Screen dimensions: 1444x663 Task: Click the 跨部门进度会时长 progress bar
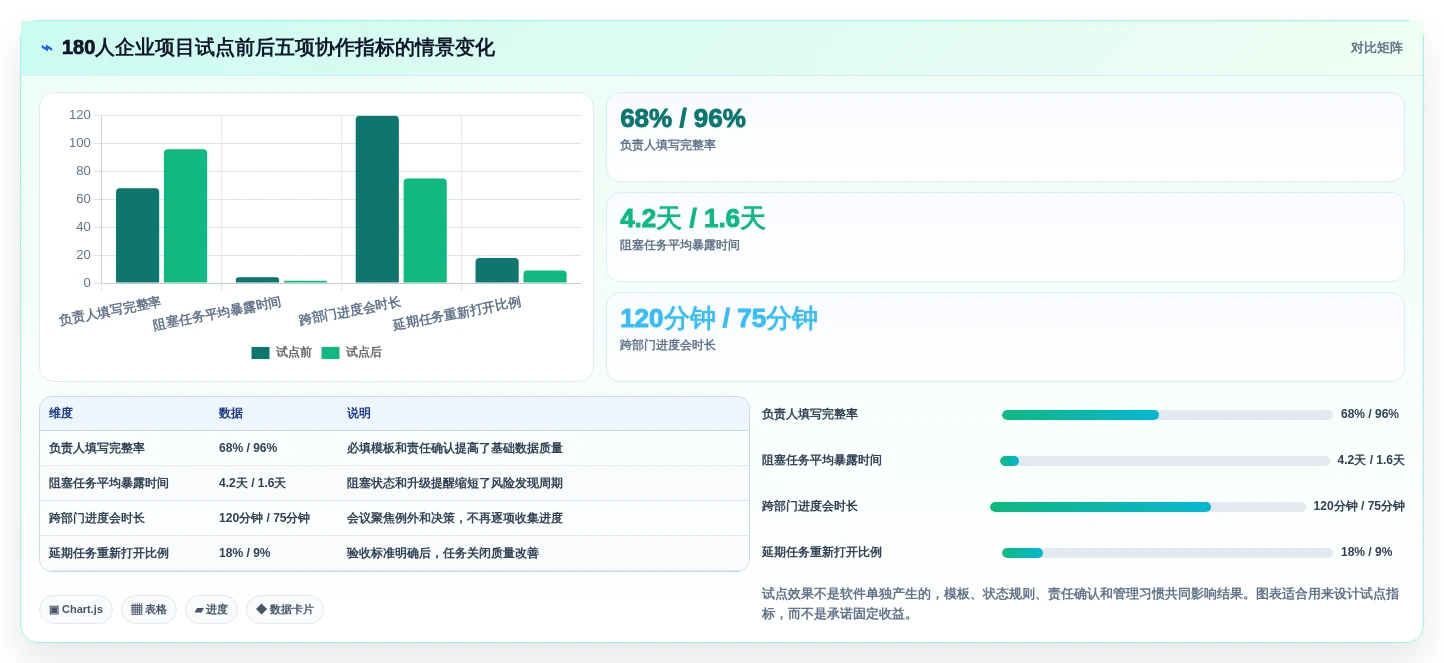(x=1148, y=507)
